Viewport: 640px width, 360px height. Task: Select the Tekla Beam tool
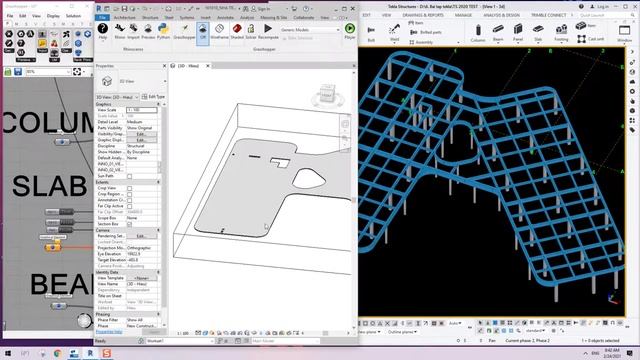(x=498, y=33)
